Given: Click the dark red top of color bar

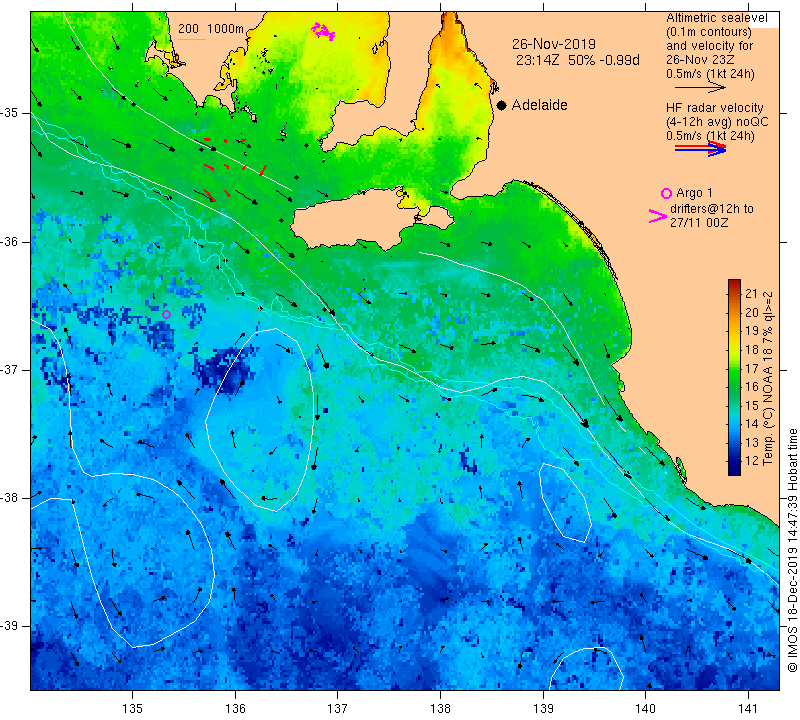Looking at the screenshot, I should (734, 283).
